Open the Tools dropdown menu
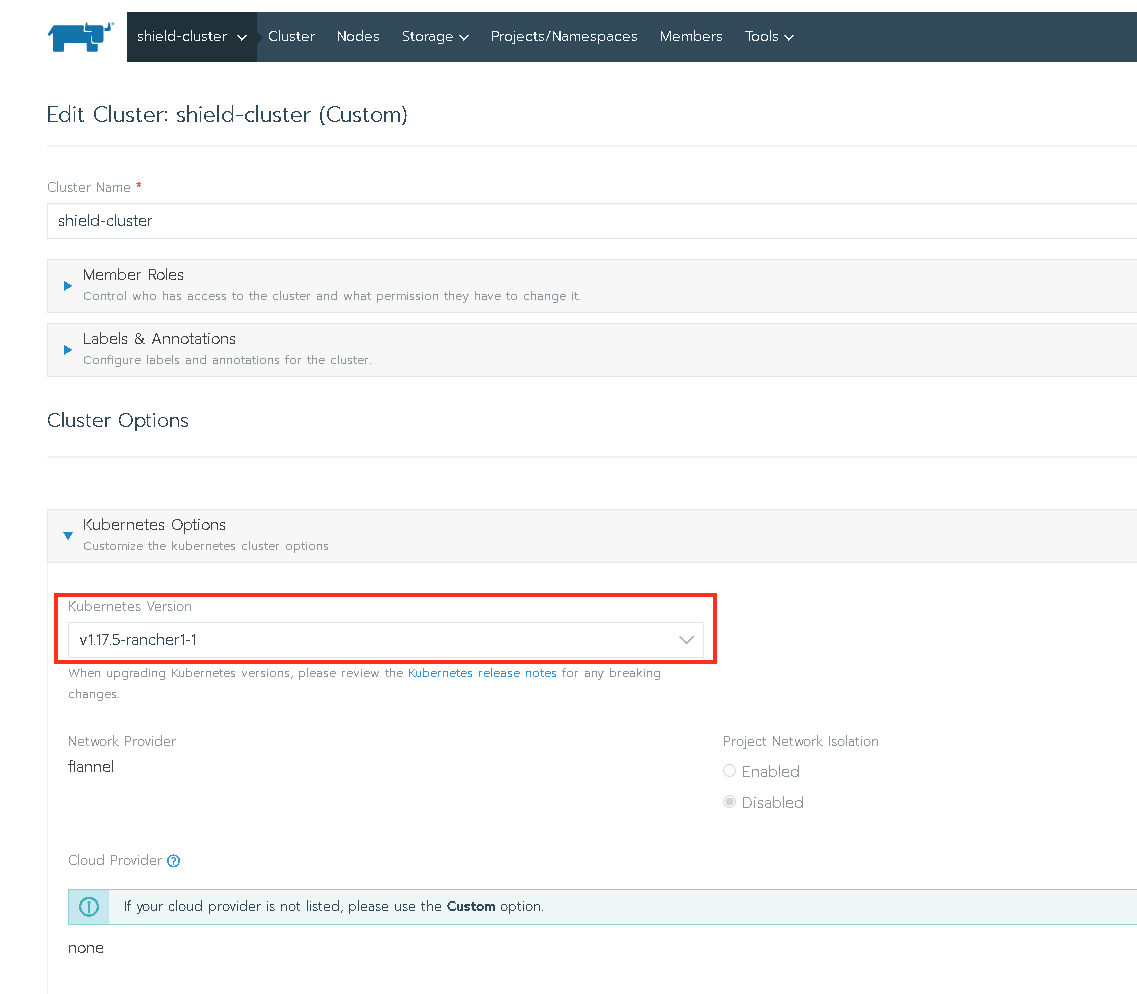 tap(769, 36)
